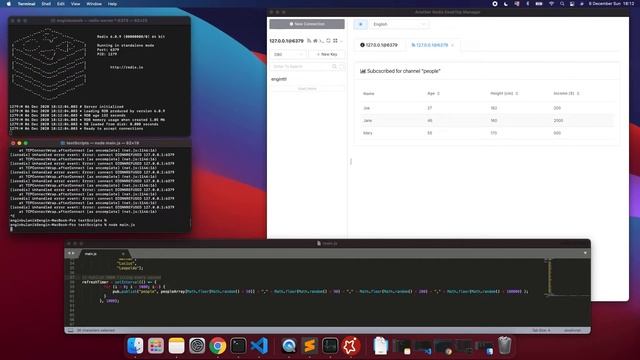Open the Help menu in menu bar
Viewport: 640px width, 360px height.
(112, 4)
